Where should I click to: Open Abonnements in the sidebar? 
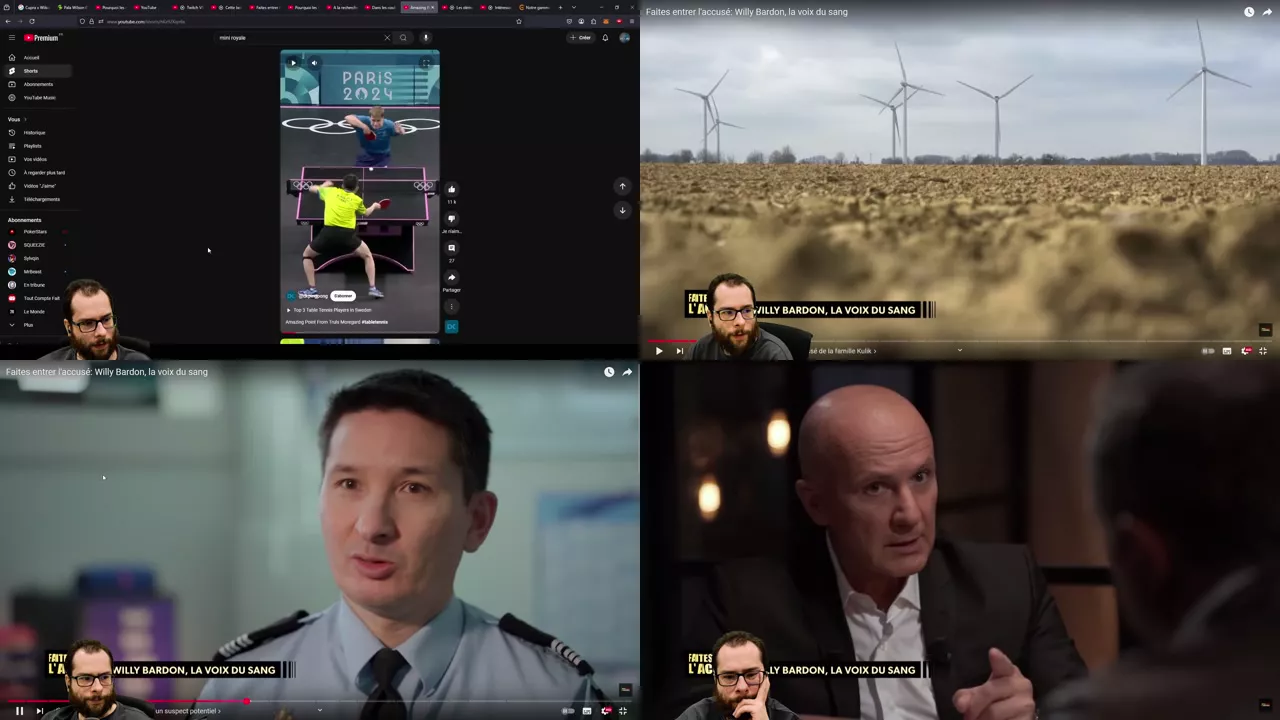pos(38,84)
